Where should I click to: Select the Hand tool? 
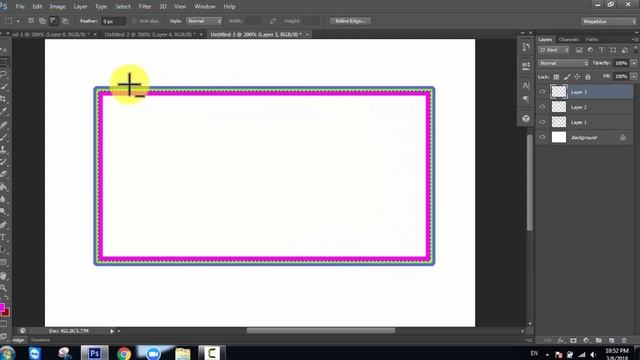click(4, 276)
